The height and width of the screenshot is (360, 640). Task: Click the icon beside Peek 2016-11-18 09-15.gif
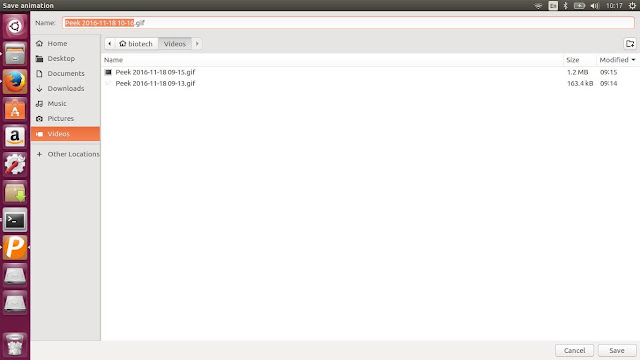pos(108,72)
